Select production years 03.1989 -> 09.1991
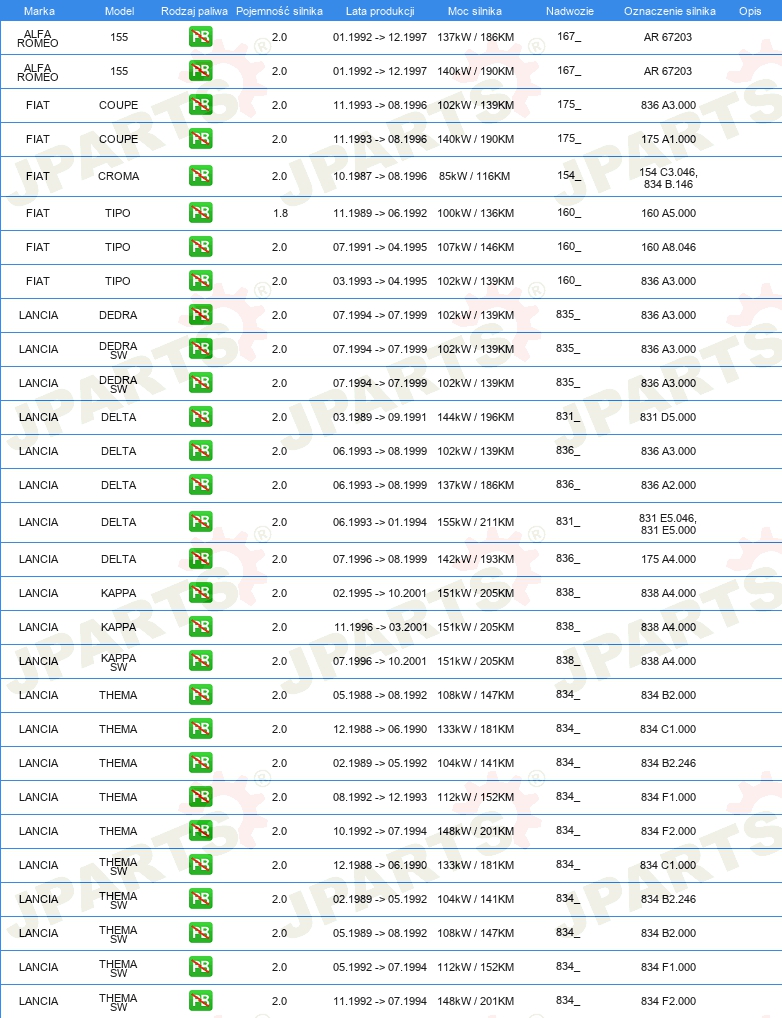This screenshot has height=1018, width=782. click(x=380, y=417)
